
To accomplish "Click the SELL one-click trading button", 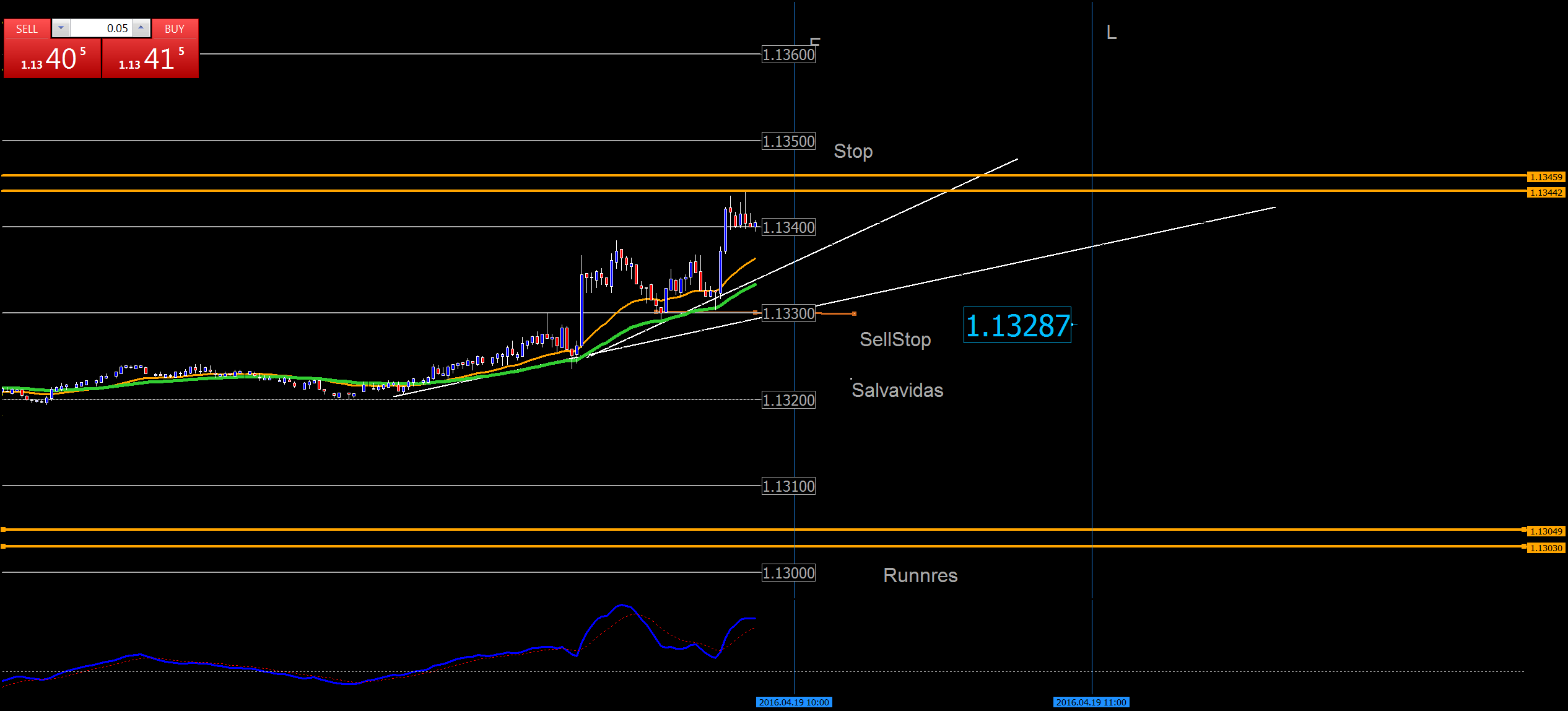I will coord(27,29).
